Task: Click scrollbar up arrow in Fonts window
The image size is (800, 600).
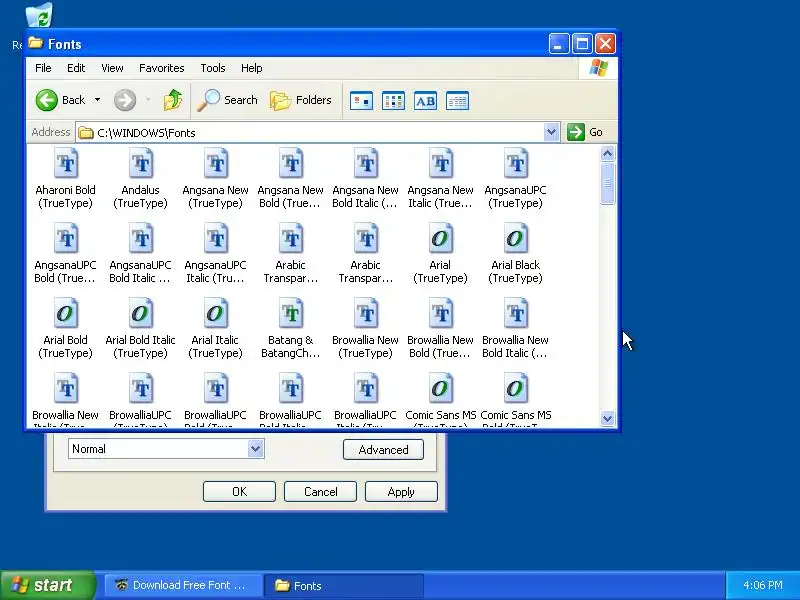Action: coord(607,154)
